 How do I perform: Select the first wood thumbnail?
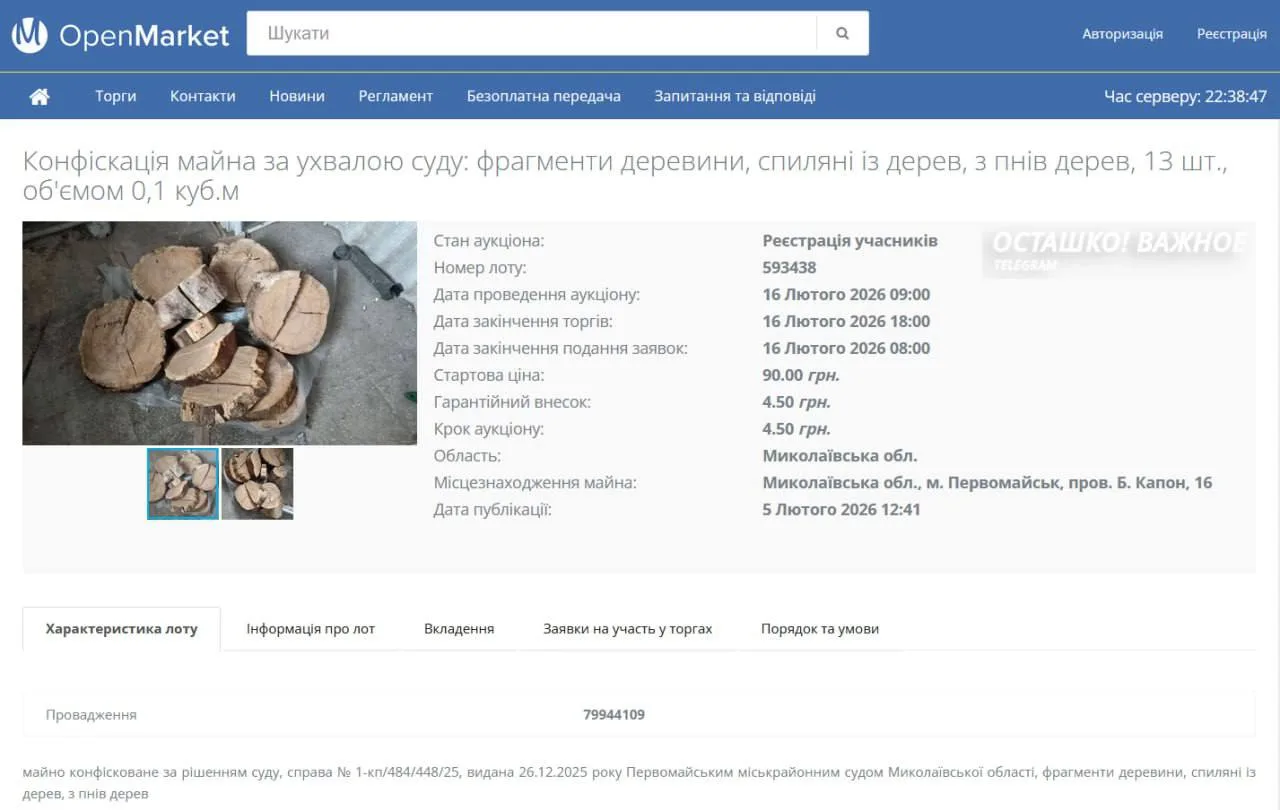click(x=183, y=484)
